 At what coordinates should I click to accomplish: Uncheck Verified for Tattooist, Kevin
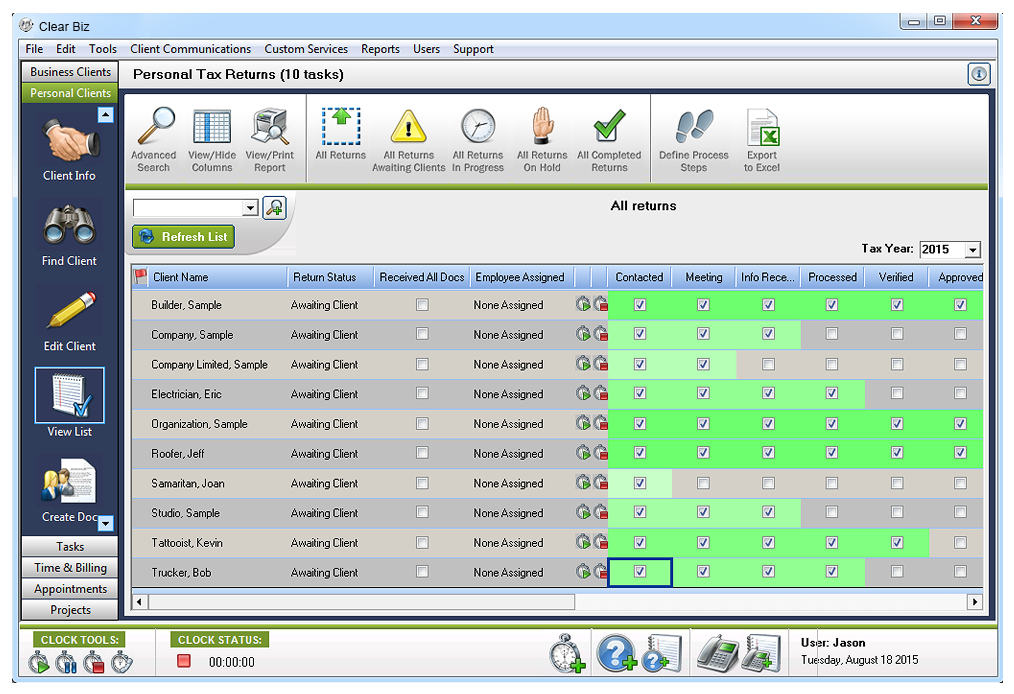pyautogui.click(x=896, y=542)
